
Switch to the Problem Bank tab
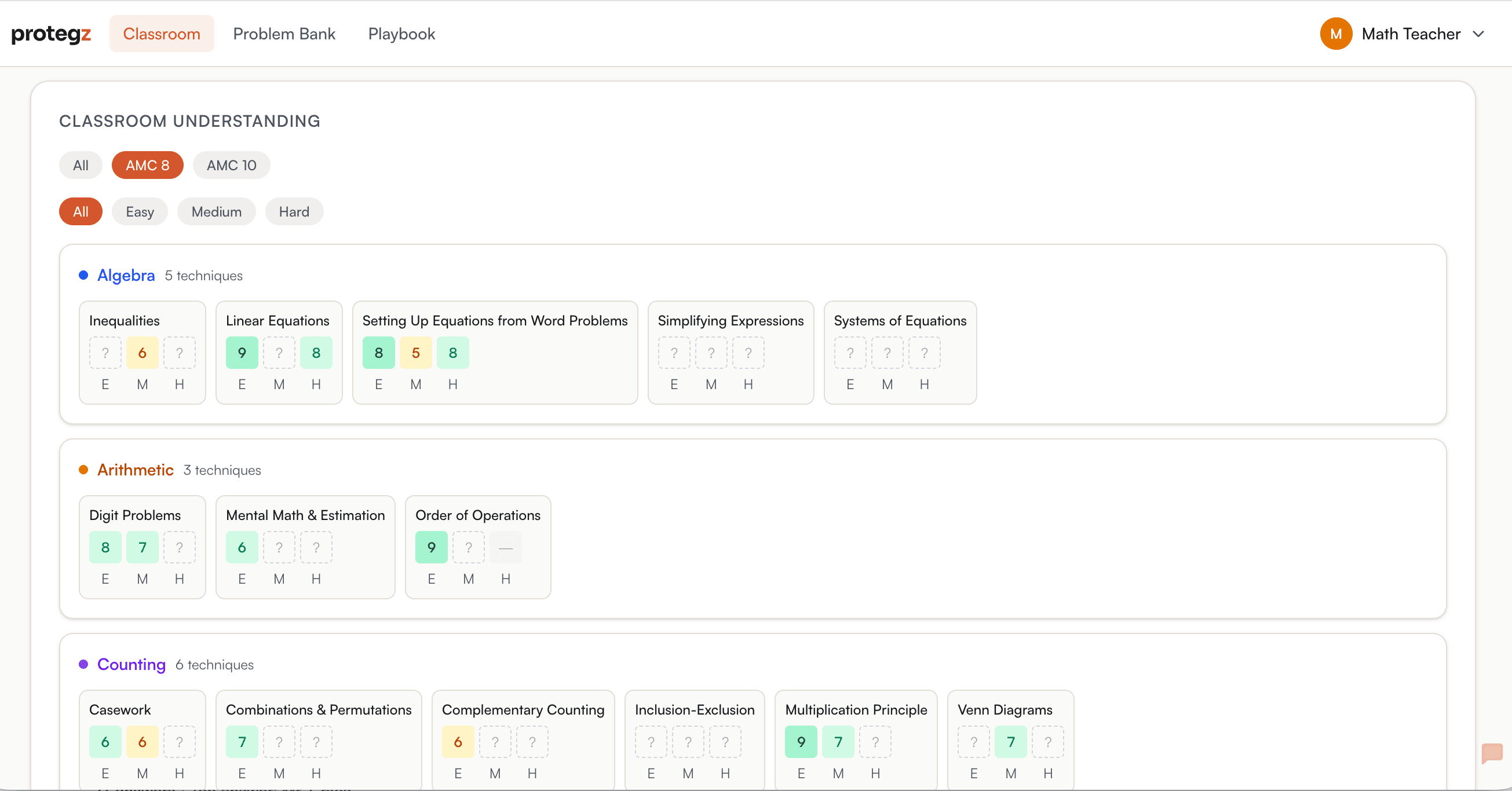coord(285,34)
